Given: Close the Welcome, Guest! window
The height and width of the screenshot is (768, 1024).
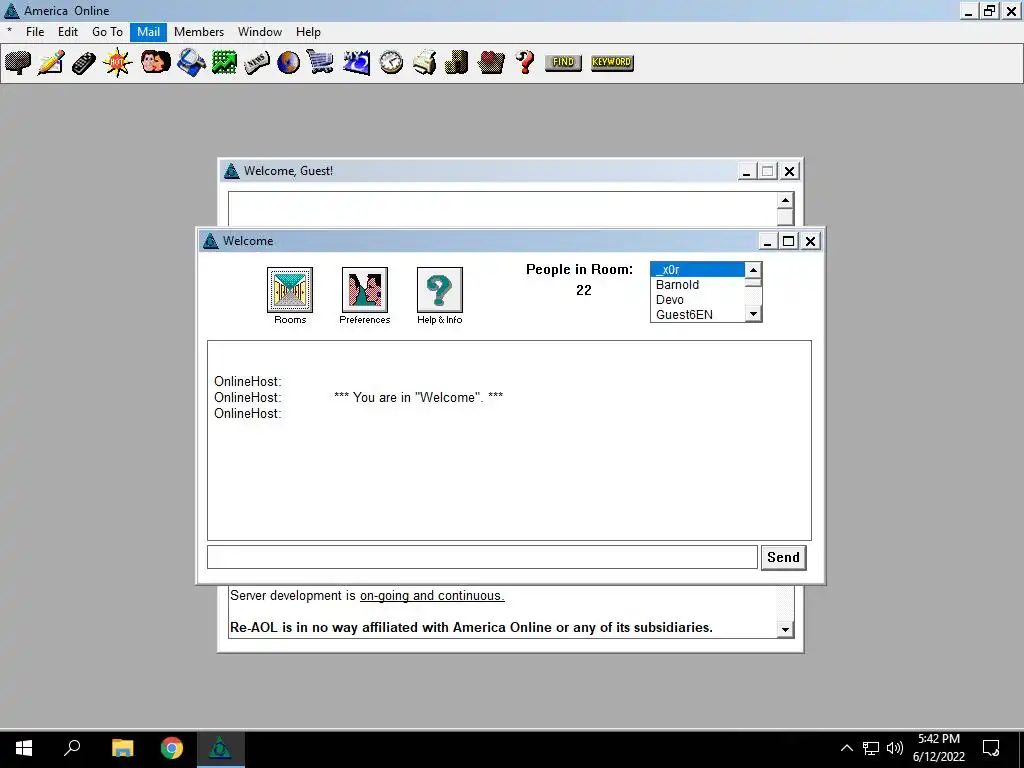Looking at the screenshot, I should pyautogui.click(x=789, y=172).
